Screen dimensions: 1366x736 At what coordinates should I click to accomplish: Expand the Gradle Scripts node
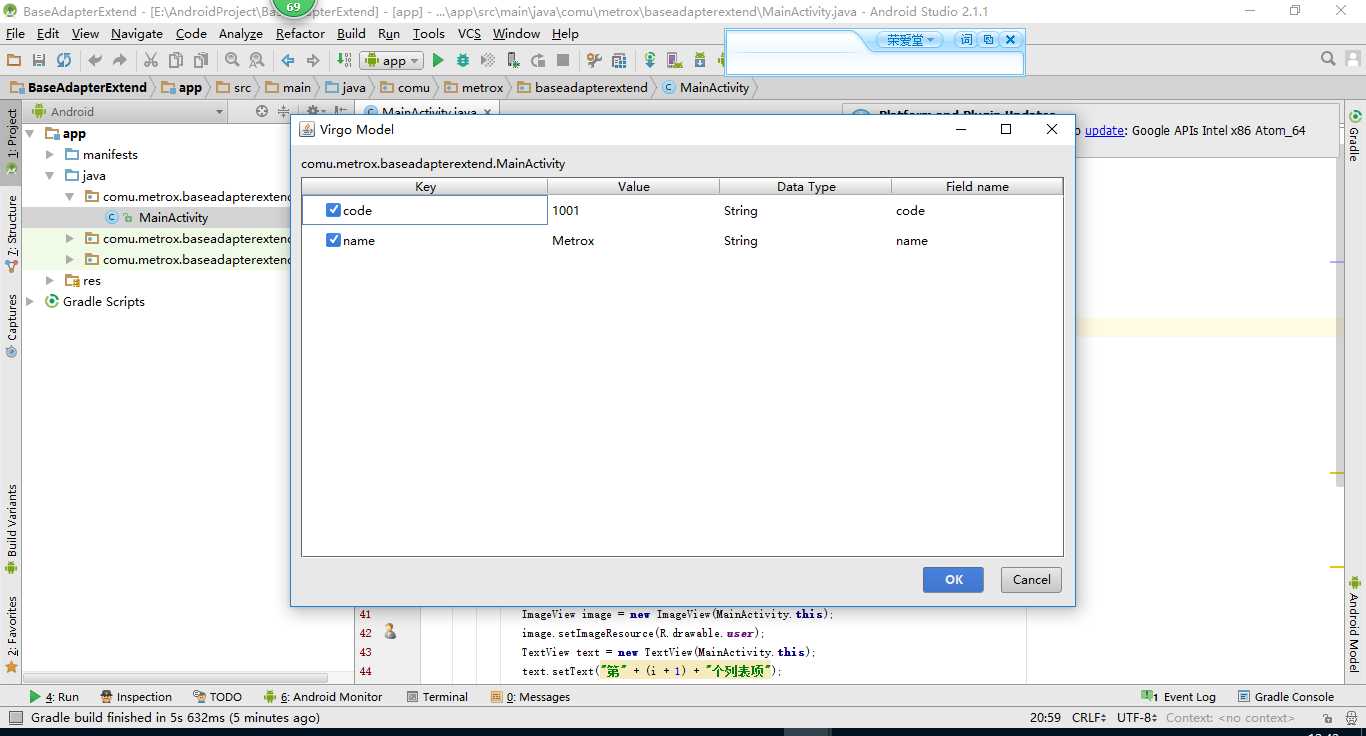point(30,301)
